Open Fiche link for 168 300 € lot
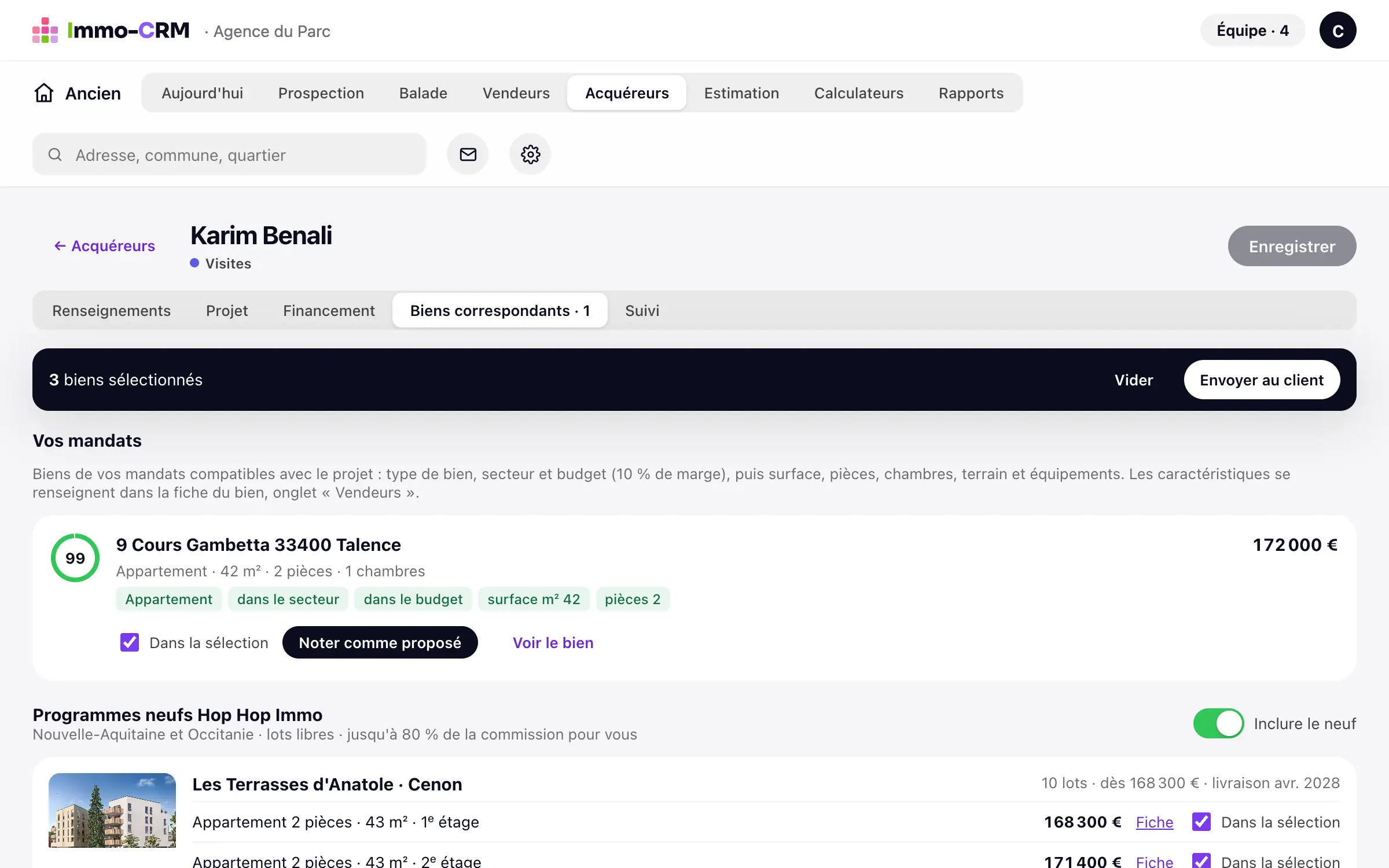The height and width of the screenshot is (868, 1389). (1154, 822)
